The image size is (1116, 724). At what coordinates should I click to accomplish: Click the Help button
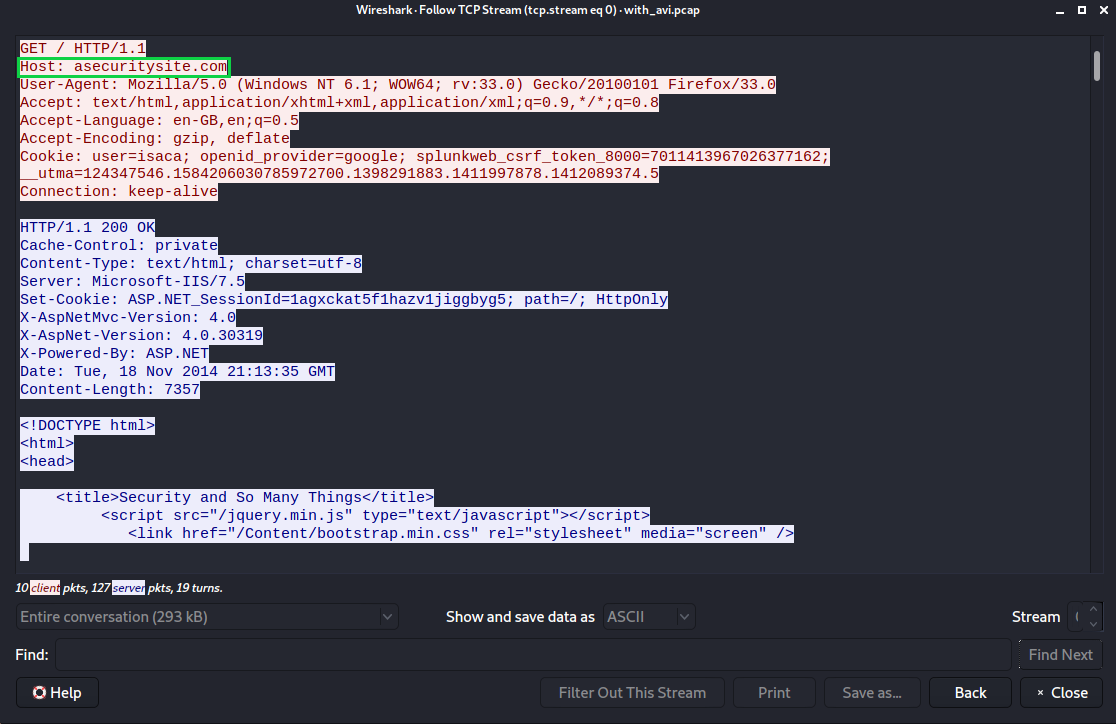tap(57, 693)
